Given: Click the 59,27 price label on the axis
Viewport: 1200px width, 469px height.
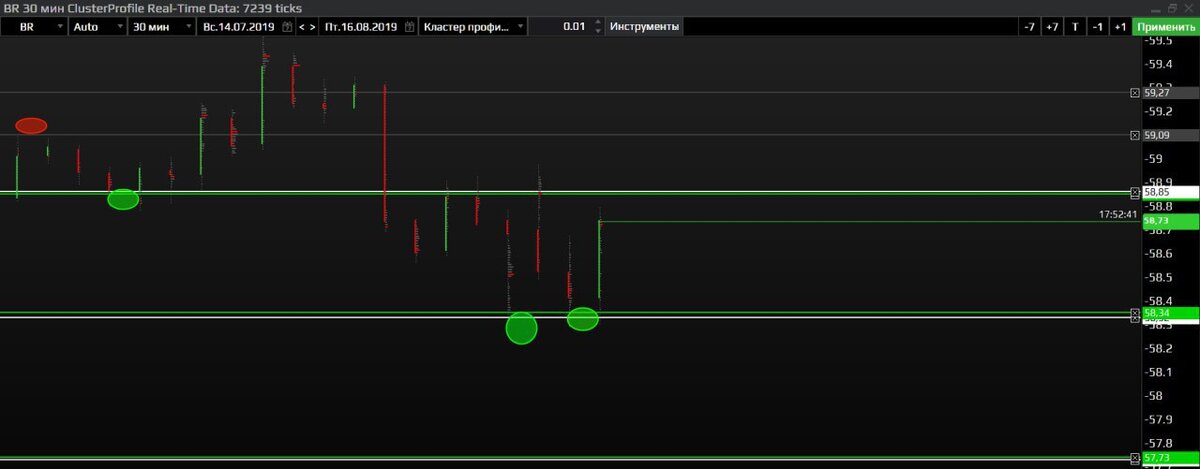Looking at the screenshot, I should tap(1170, 92).
